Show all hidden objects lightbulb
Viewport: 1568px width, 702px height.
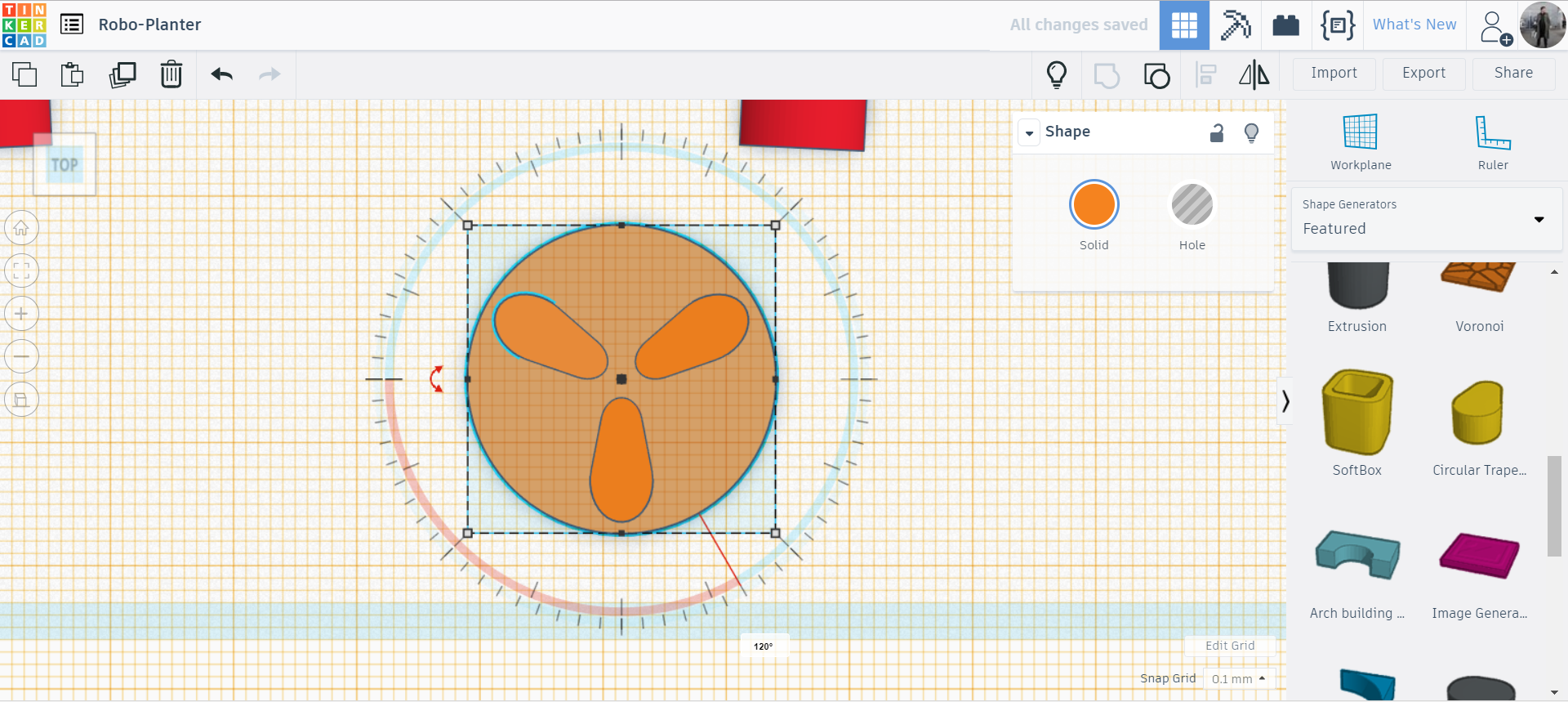click(1057, 74)
